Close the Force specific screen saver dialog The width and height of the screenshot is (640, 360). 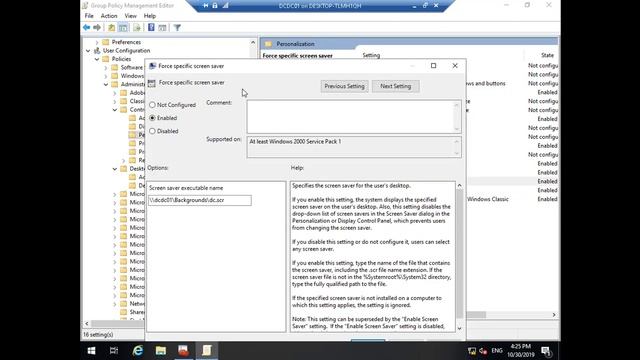coord(455,66)
